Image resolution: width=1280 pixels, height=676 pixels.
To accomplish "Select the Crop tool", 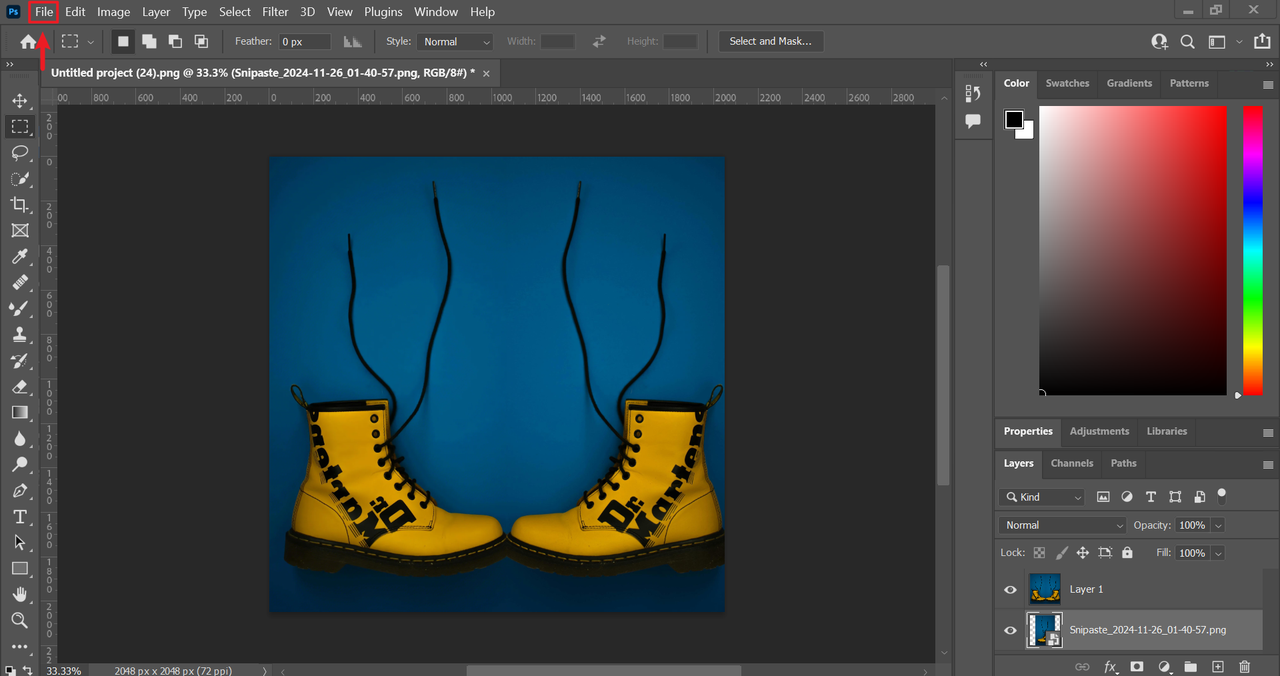I will [19, 204].
